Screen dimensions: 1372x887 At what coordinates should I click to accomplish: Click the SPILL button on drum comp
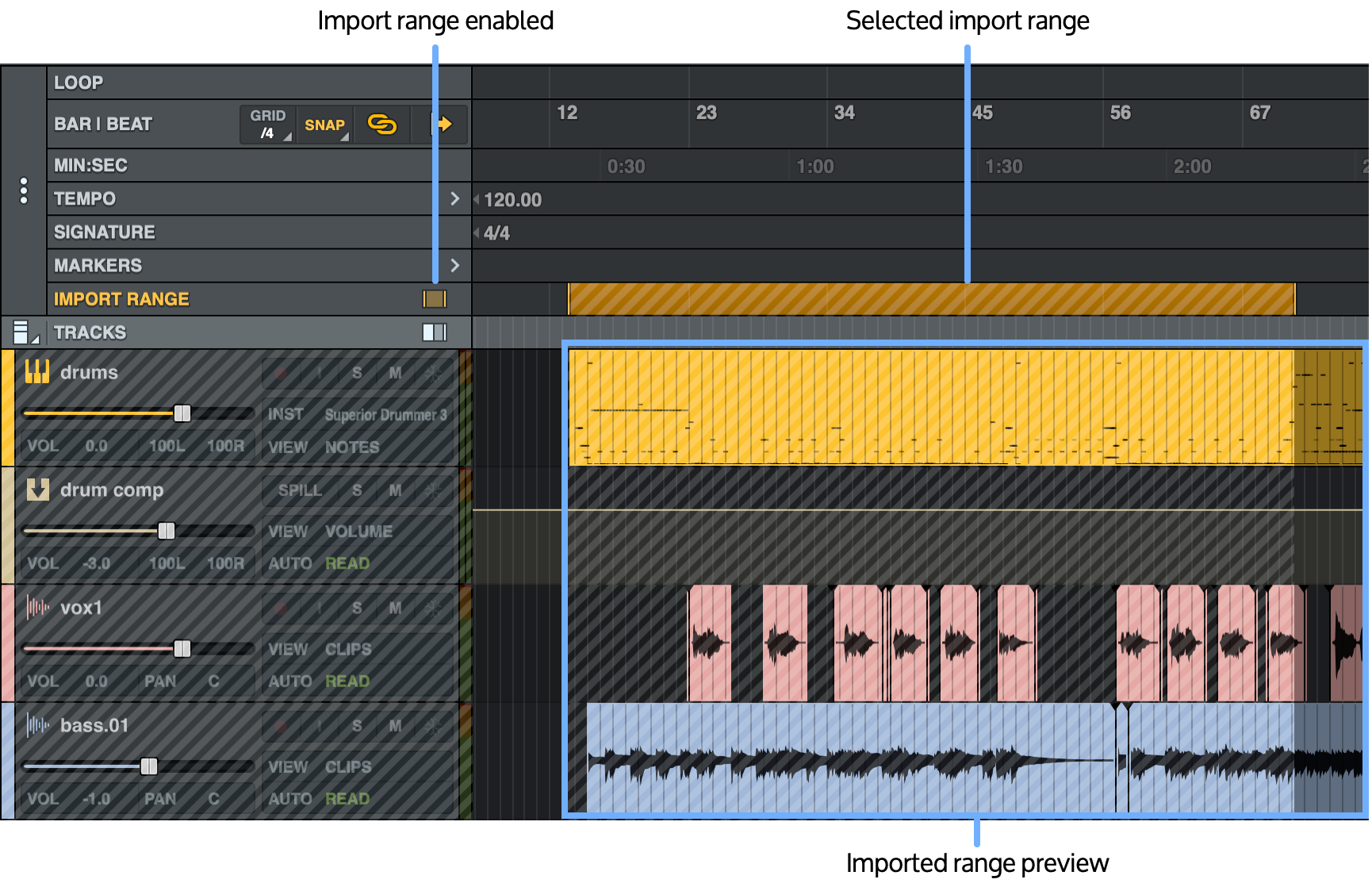point(300,490)
